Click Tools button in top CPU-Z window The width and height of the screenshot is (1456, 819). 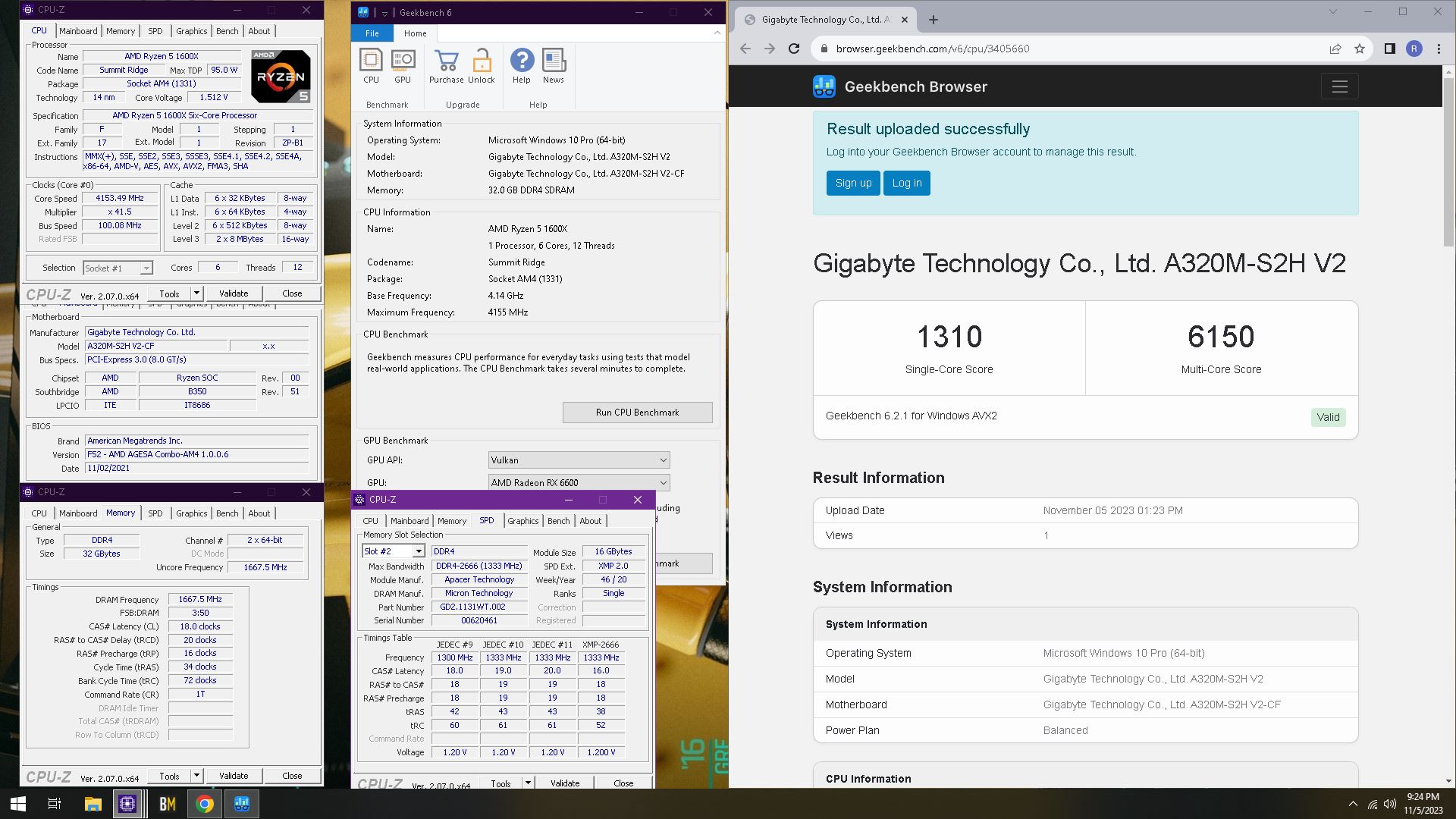[169, 293]
